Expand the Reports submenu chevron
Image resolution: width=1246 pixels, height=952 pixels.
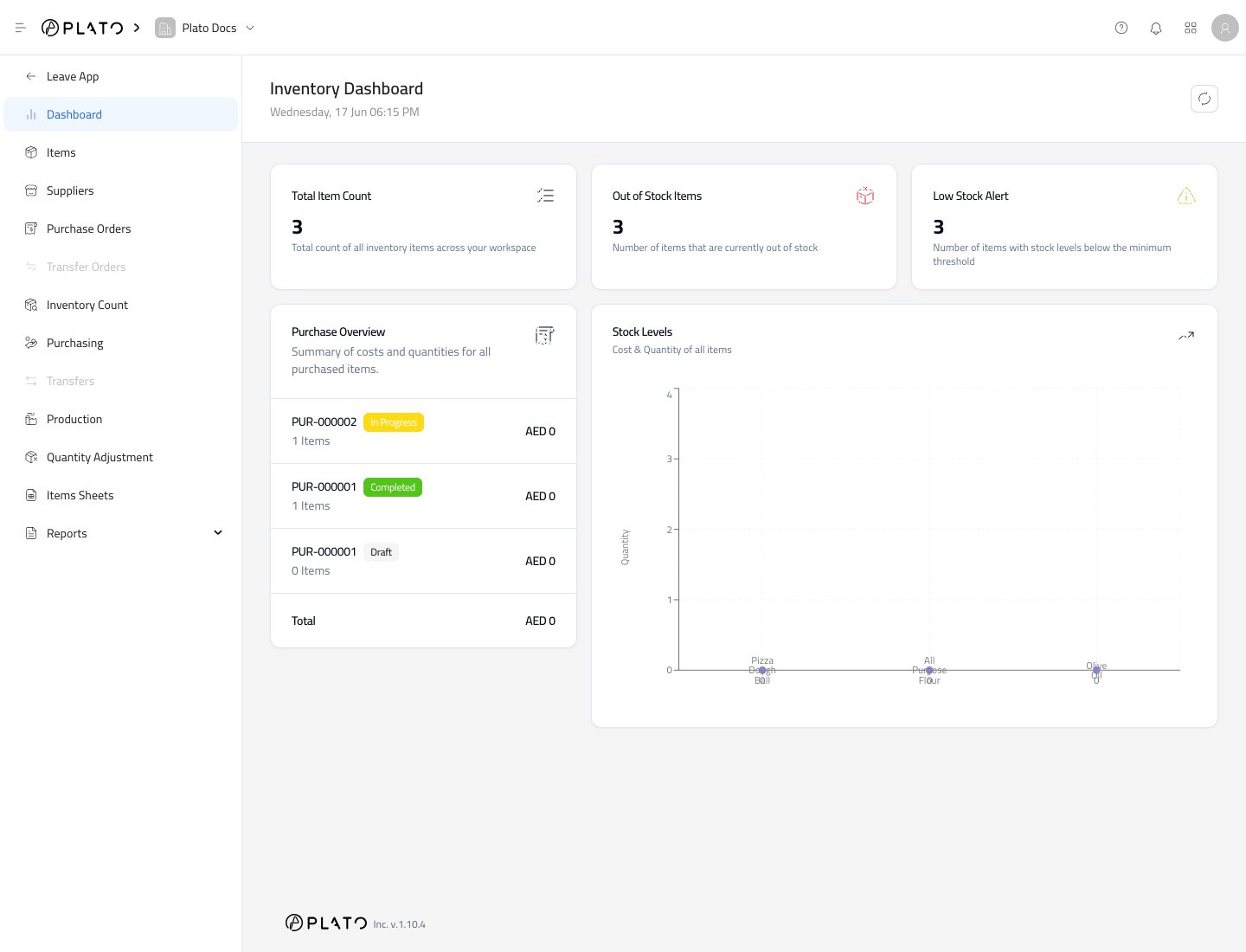218,533
